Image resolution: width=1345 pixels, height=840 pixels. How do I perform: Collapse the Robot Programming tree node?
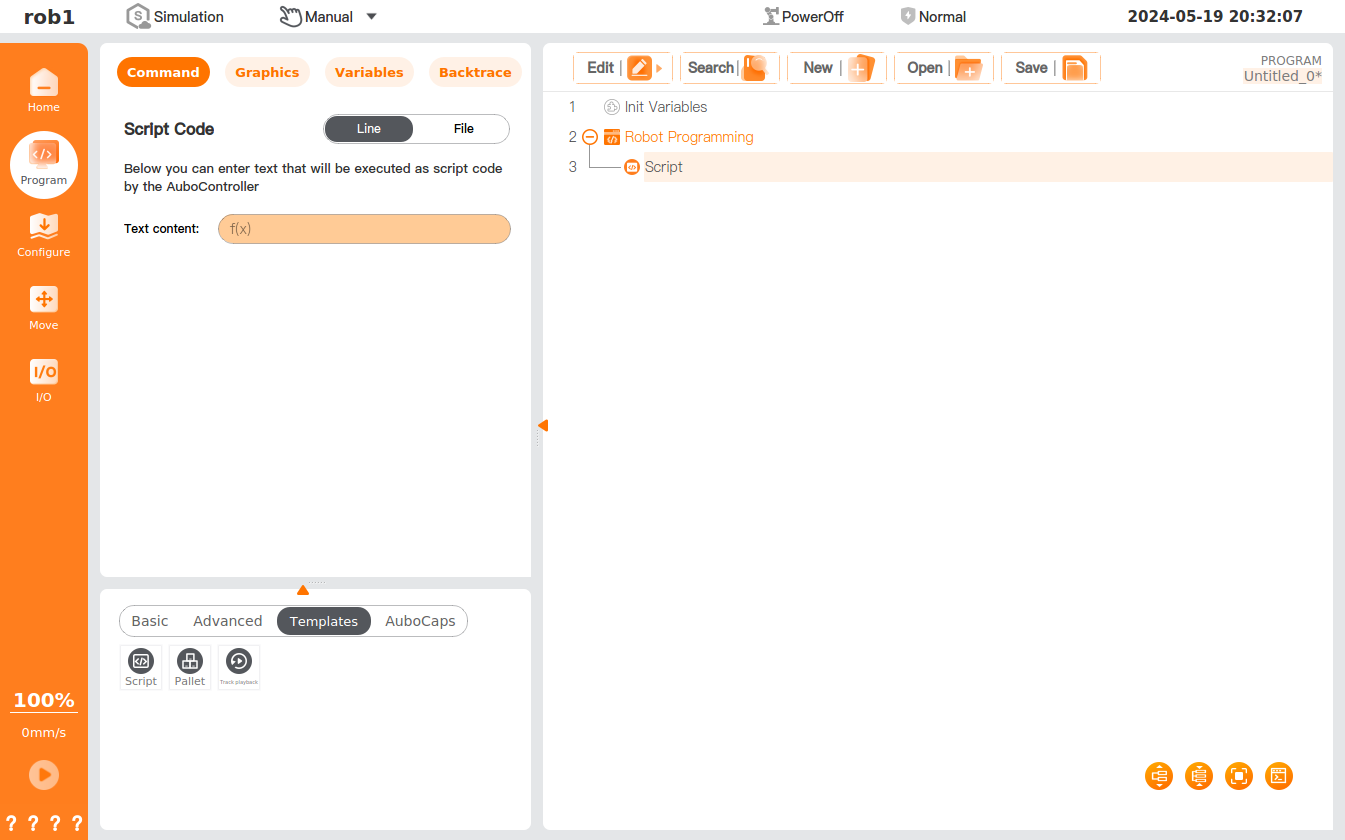point(590,138)
